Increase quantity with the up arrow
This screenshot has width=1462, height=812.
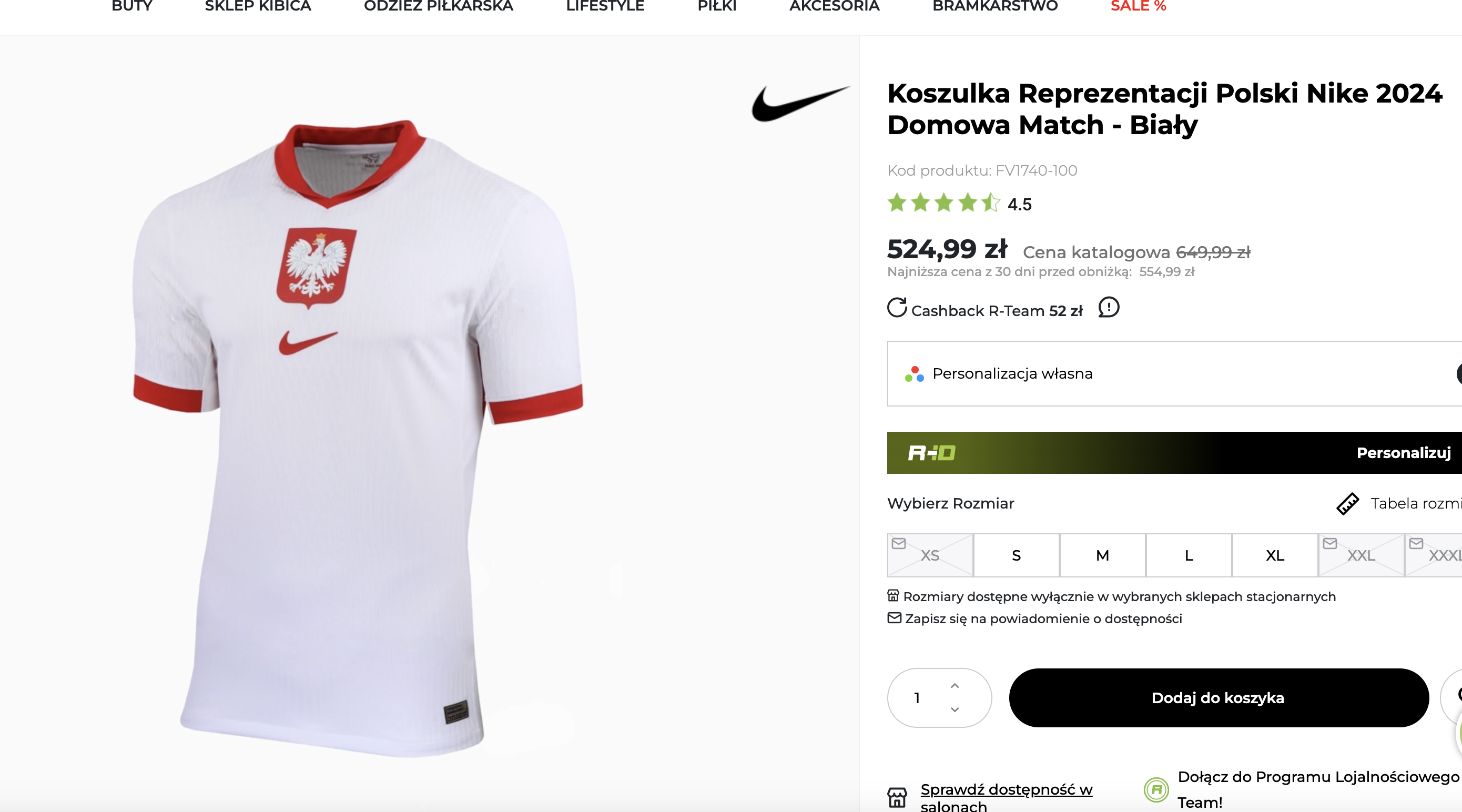(955, 686)
